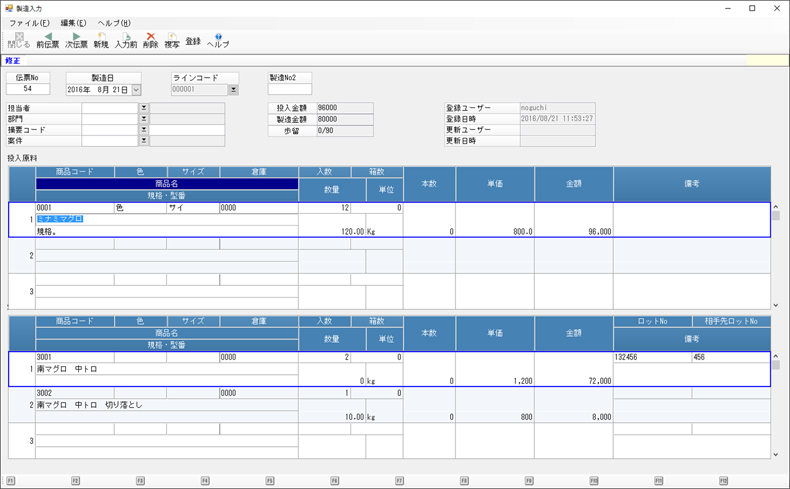790x489 pixels.
Task: Click the 閉じる (close) toolbar icon
Action: click(19, 40)
